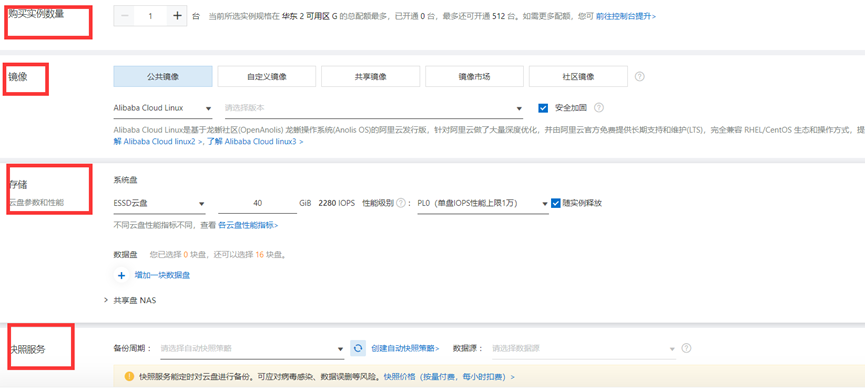Click warning icon in snapshot notice bar

point(129,377)
